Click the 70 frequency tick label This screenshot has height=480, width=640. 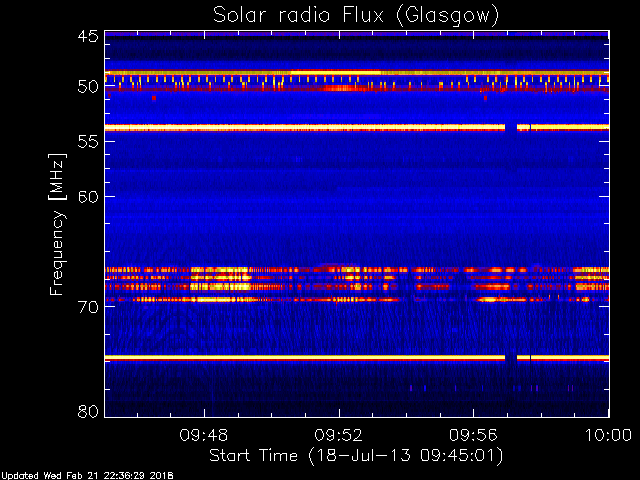[88, 307]
